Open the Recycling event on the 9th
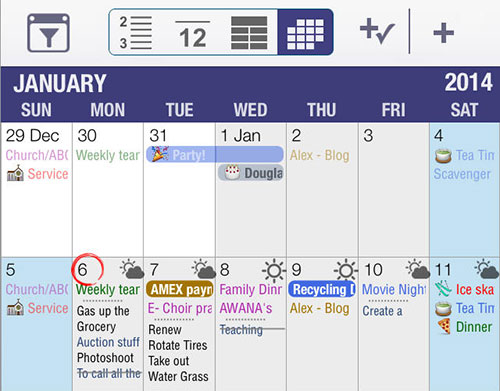The image size is (500, 391). [322, 289]
